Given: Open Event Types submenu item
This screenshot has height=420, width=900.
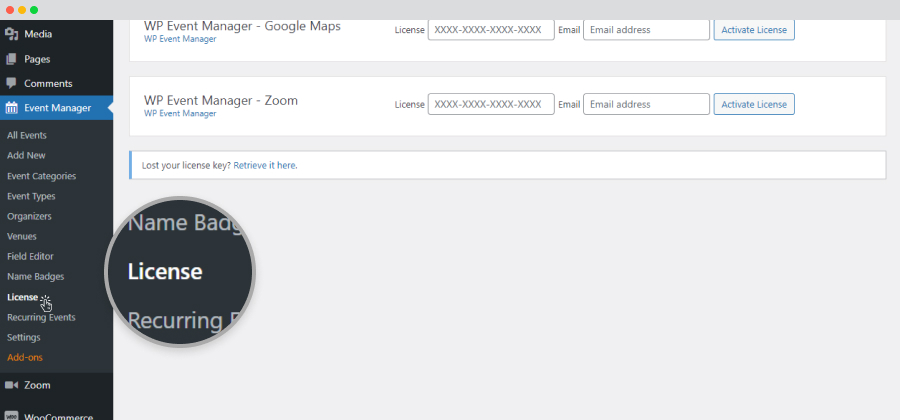Looking at the screenshot, I should click(x=31, y=196).
